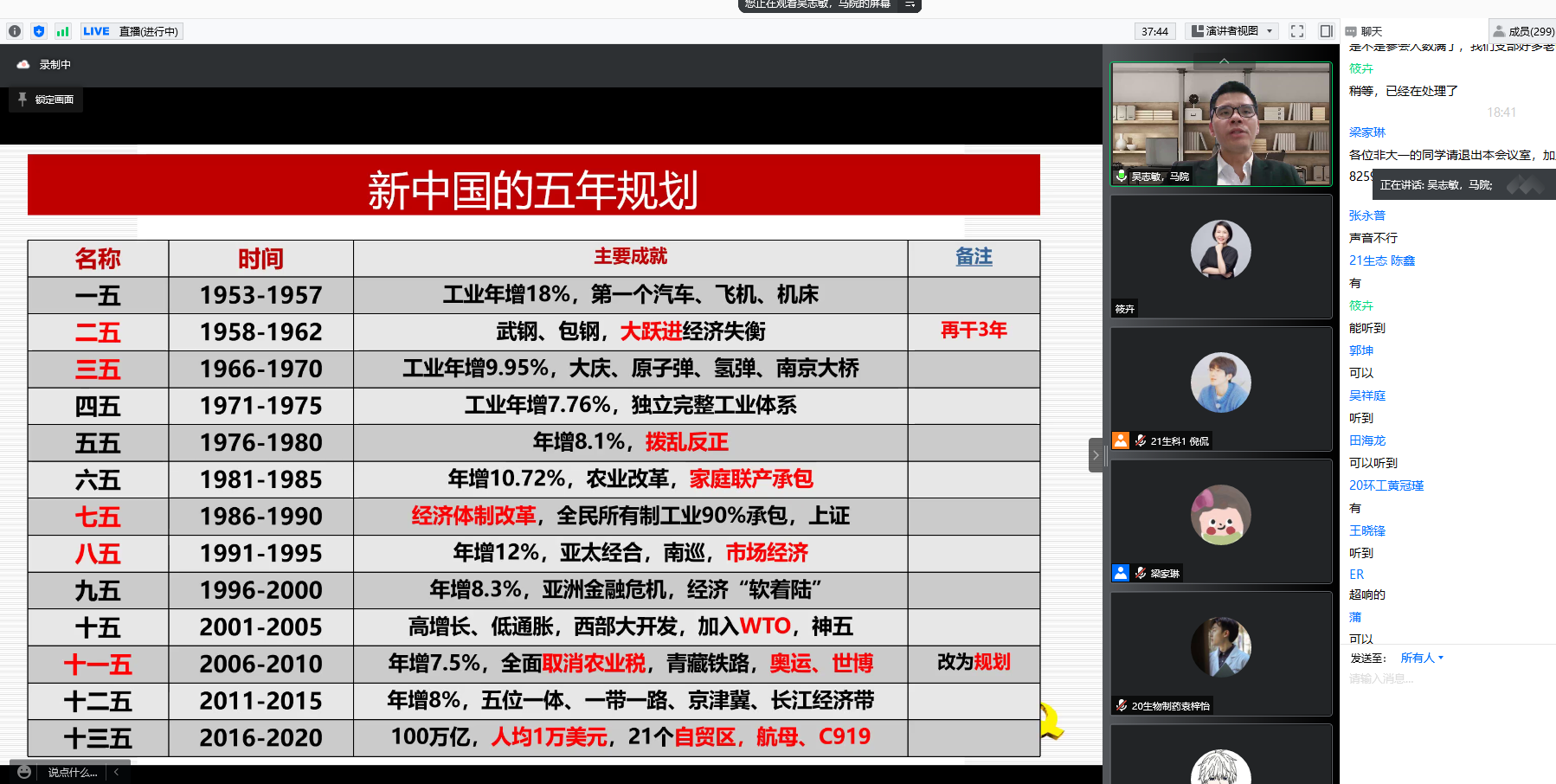Viewport: 1556px width, 784px height.
Task: Click the screen-share banner menu icon at top
Action: [910, 4]
